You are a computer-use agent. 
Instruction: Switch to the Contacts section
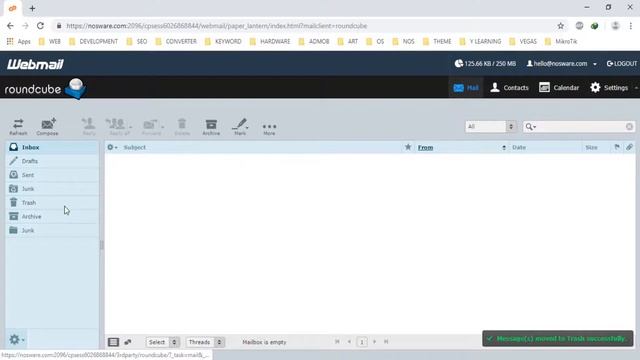(x=509, y=88)
